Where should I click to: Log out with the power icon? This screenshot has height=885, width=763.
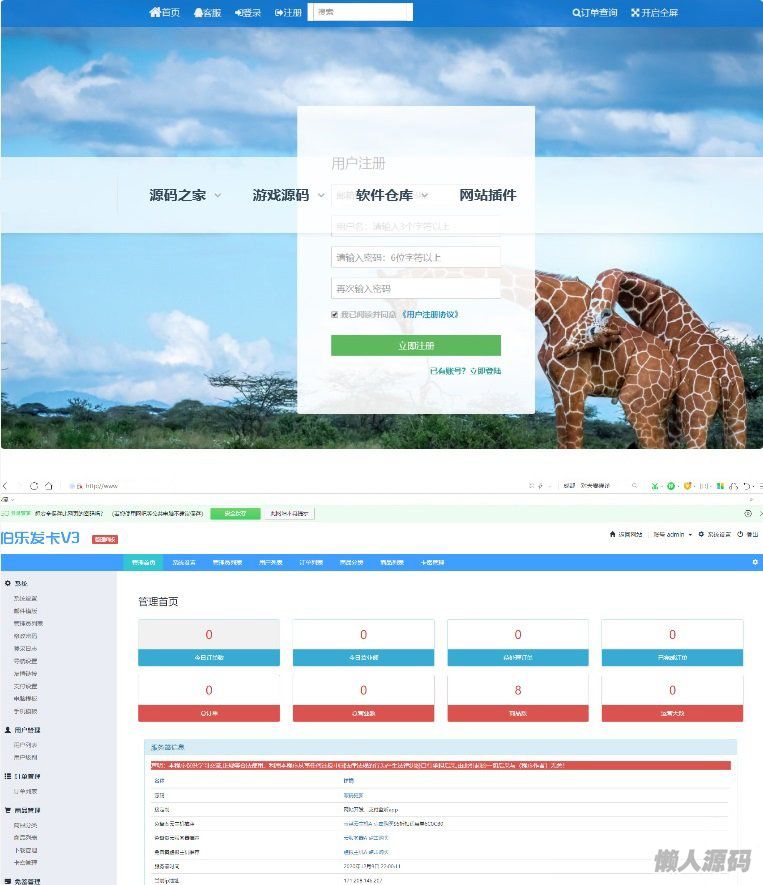coord(748,534)
